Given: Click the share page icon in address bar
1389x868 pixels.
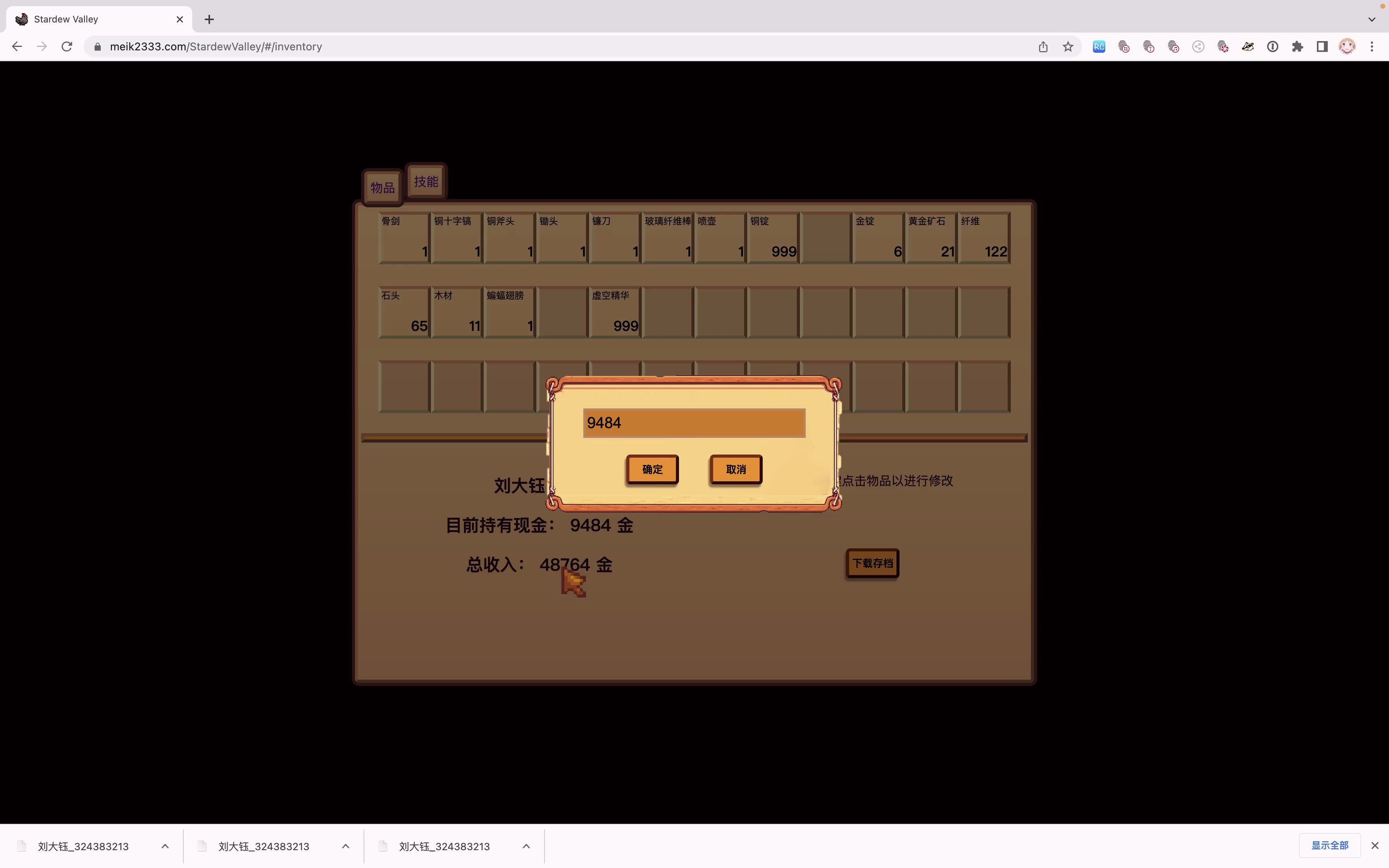Looking at the screenshot, I should tap(1043, 46).
